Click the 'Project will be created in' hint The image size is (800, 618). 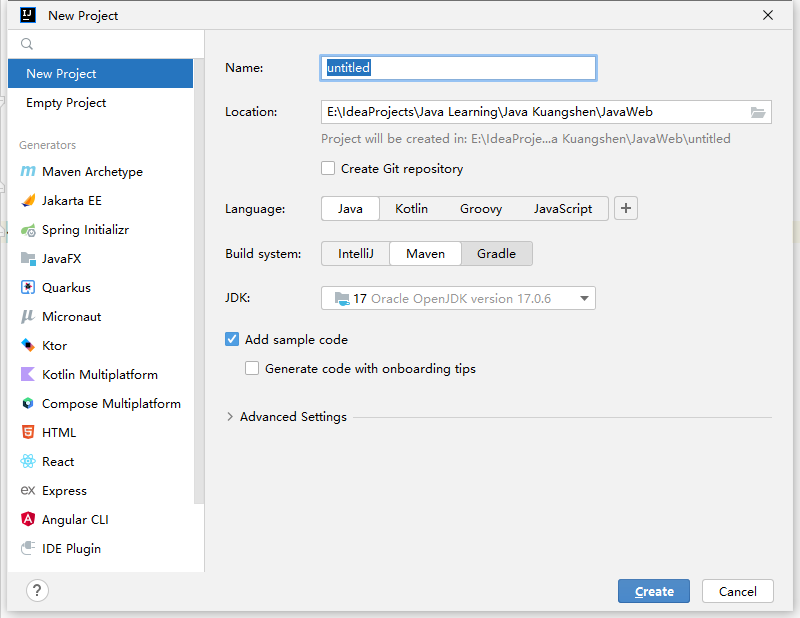click(526, 139)
